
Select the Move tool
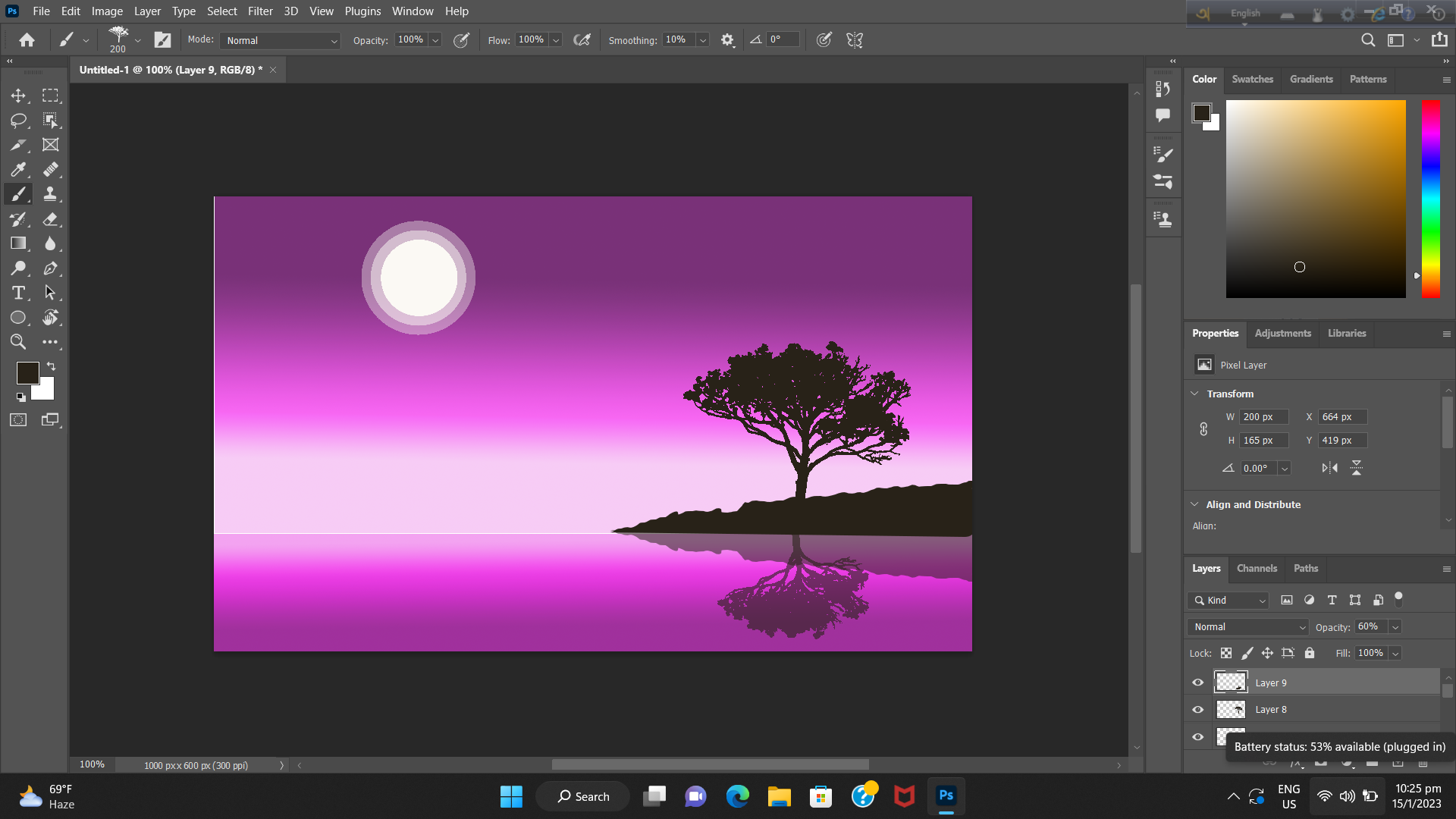click(18, 96)
